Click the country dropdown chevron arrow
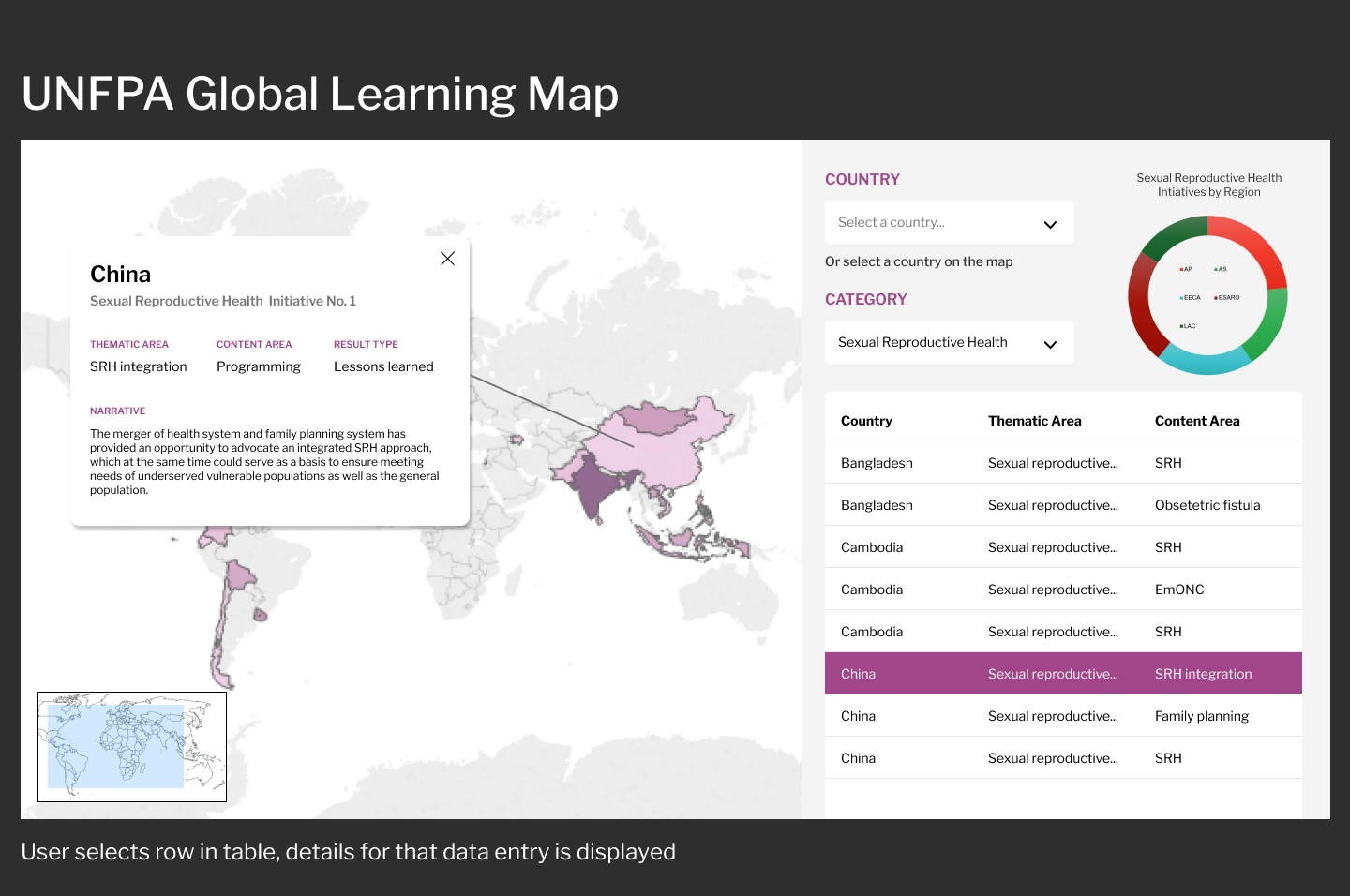Screen dimensions: 1350x896 pyautogui.click(x=1050, y=224)
